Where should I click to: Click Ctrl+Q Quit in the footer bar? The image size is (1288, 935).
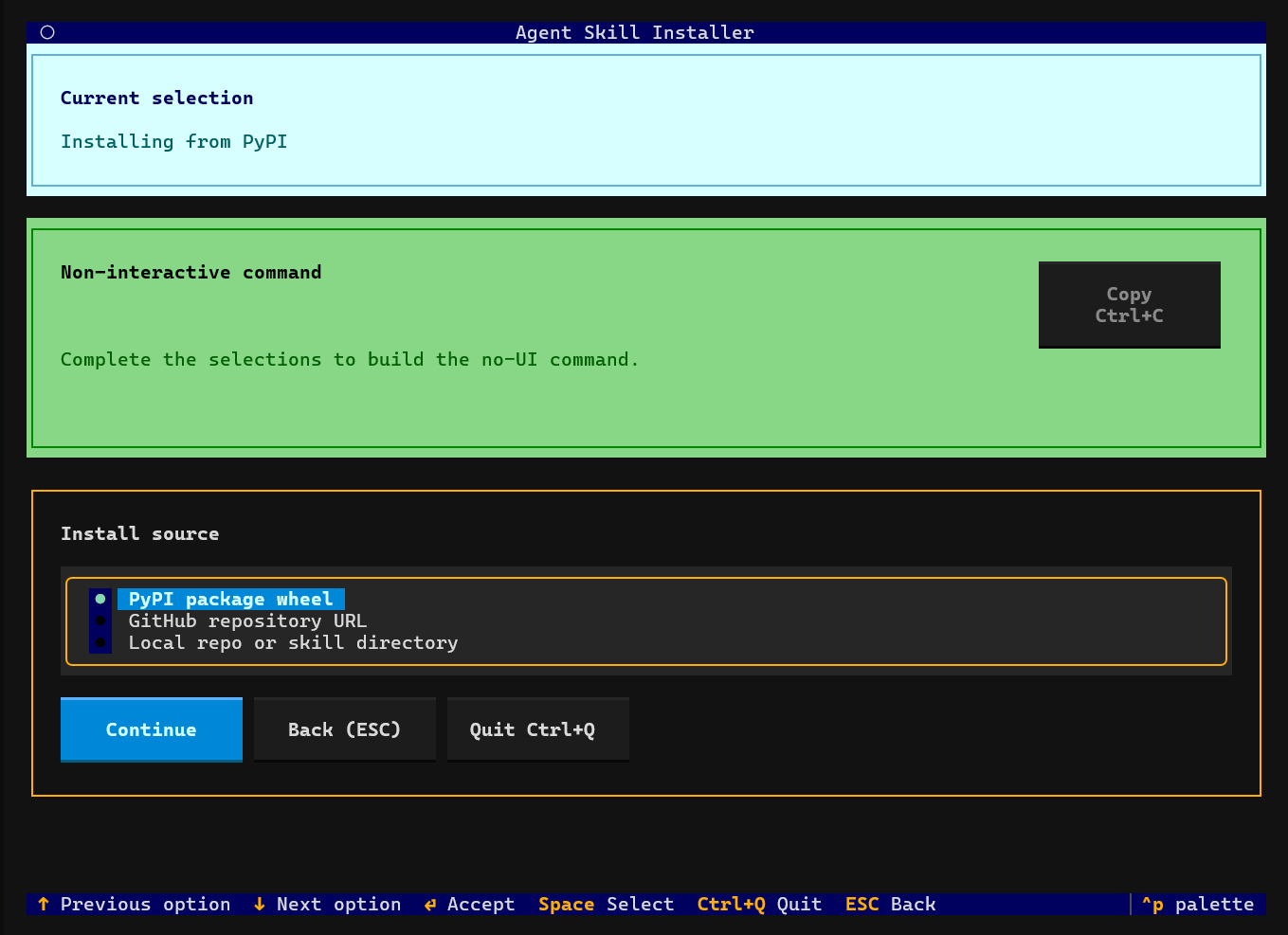[x=759, y=904]
